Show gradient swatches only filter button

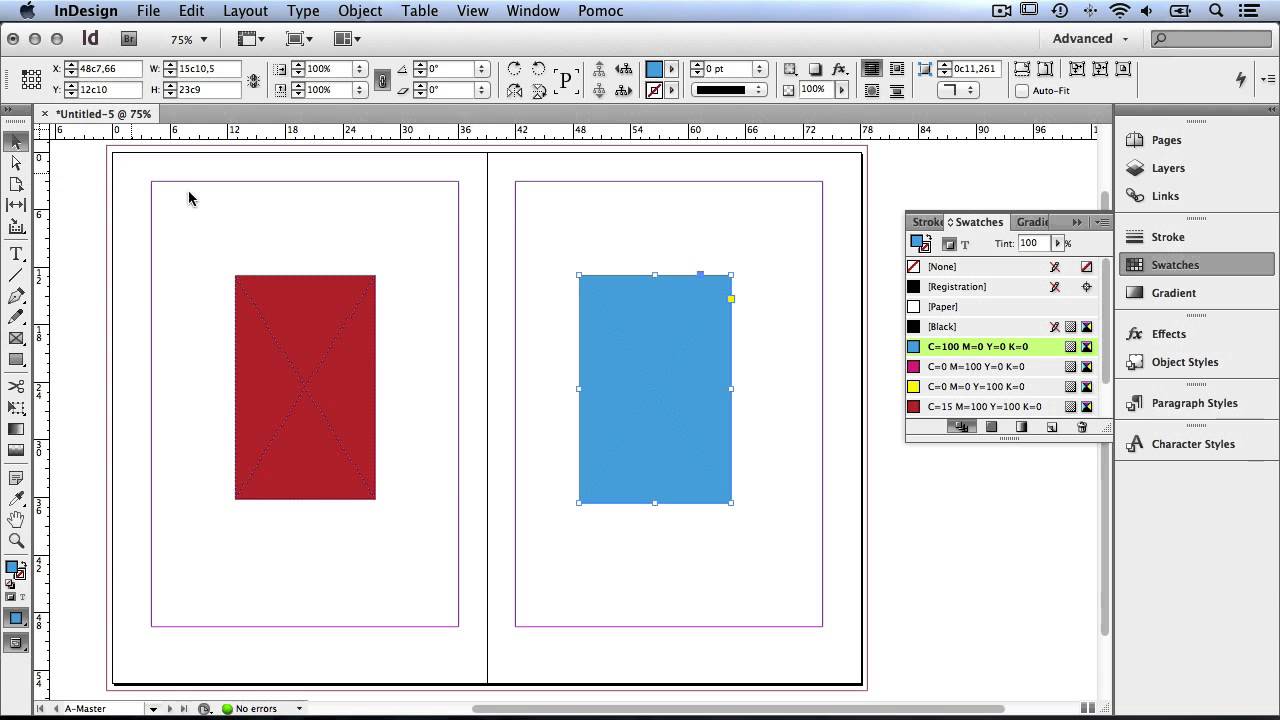tap(1022, 427)
